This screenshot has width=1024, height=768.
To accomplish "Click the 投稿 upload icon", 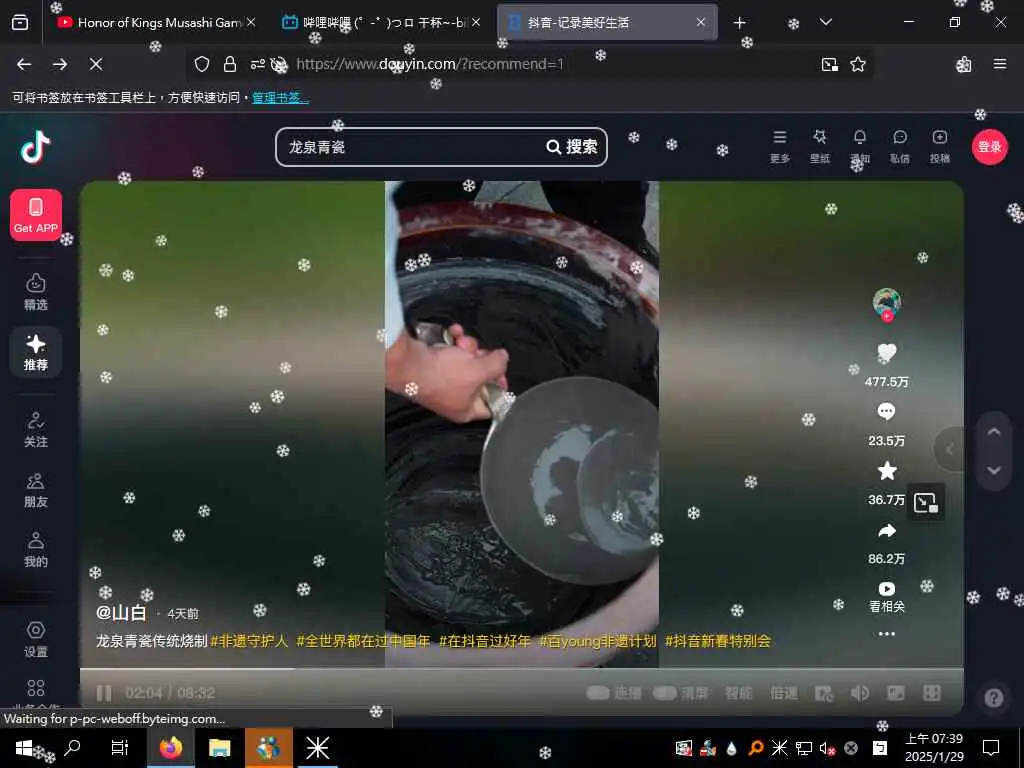I will click(940, 146).
